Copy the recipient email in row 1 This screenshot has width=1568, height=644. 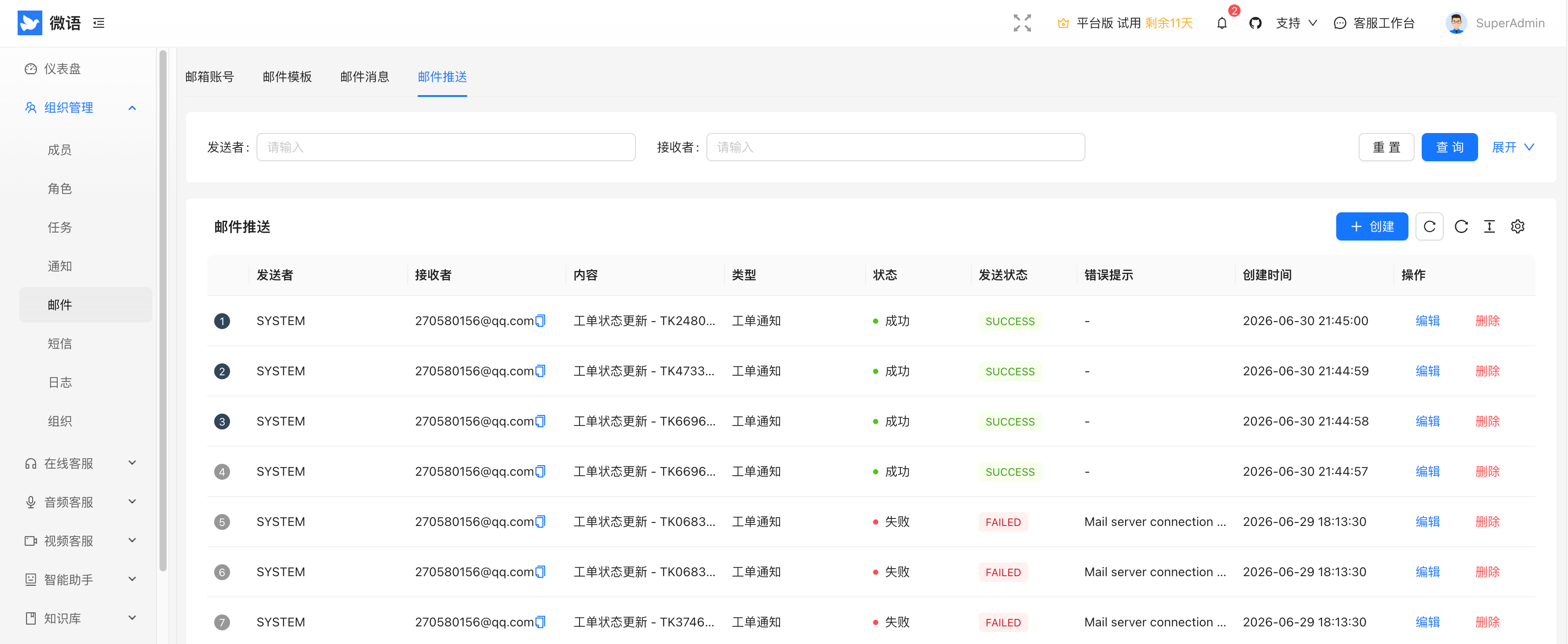(541, 321)
